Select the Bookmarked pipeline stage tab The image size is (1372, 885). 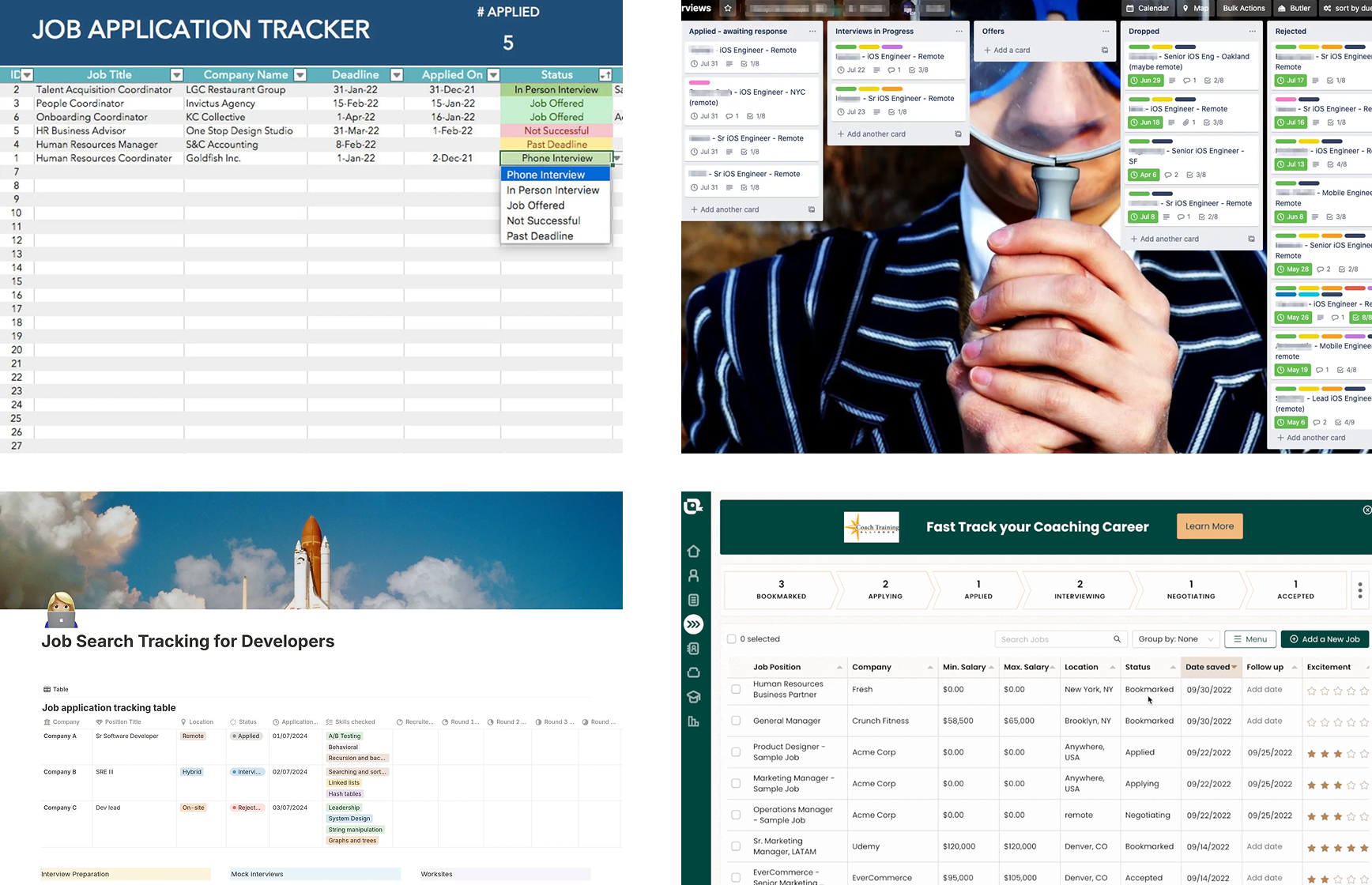(x=781, y=590)
